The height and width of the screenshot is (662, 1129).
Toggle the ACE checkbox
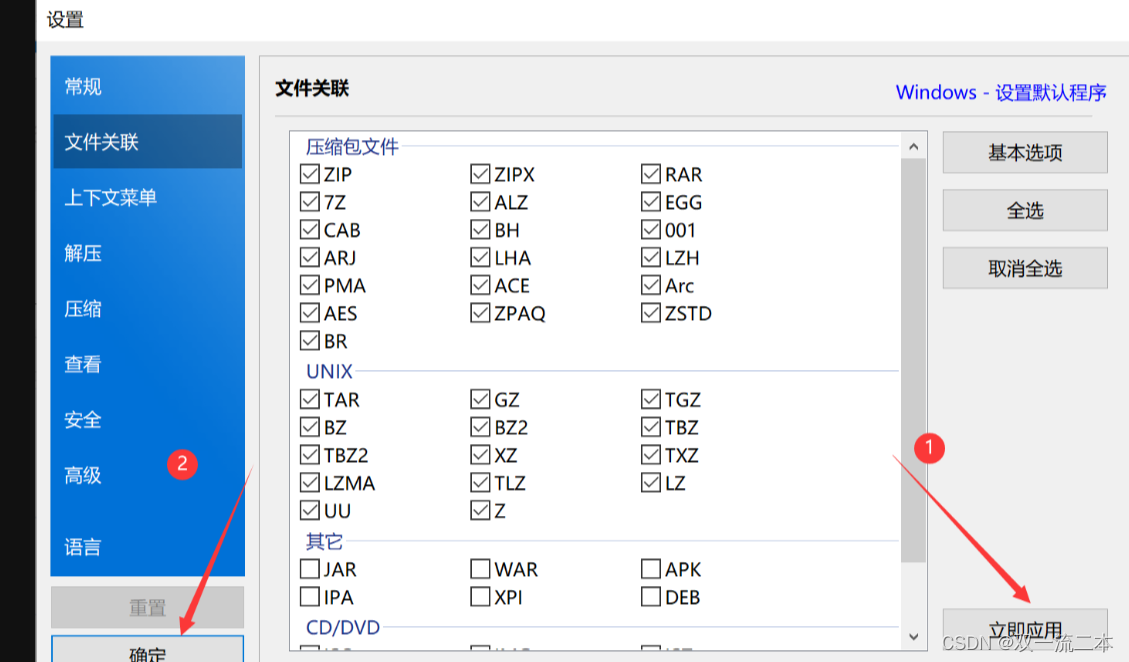(480, 285)
